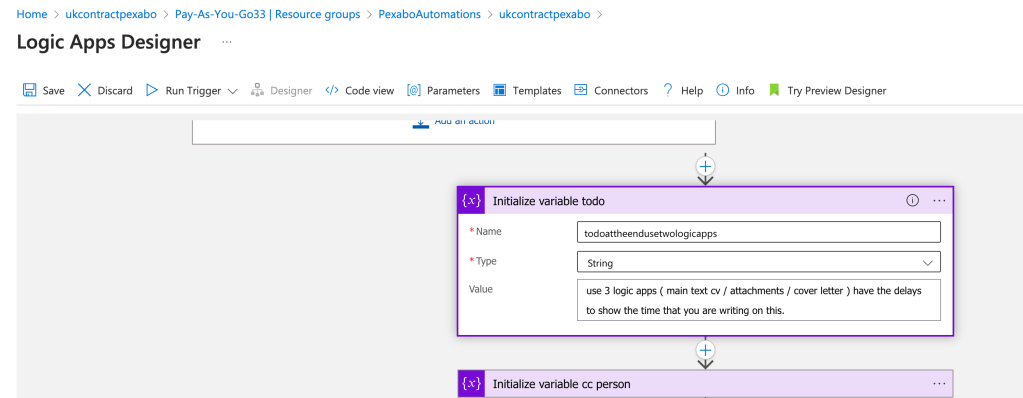
Task: Click the Initialize variable todo header title
Action: point(548,202)
